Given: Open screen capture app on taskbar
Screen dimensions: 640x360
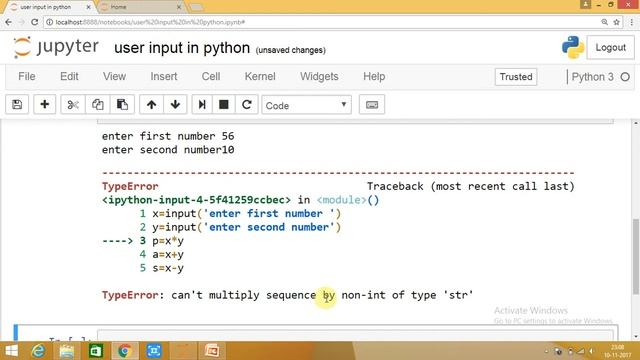Looking at the screenshot, I should pyautogui.click(x=154, y=351).
